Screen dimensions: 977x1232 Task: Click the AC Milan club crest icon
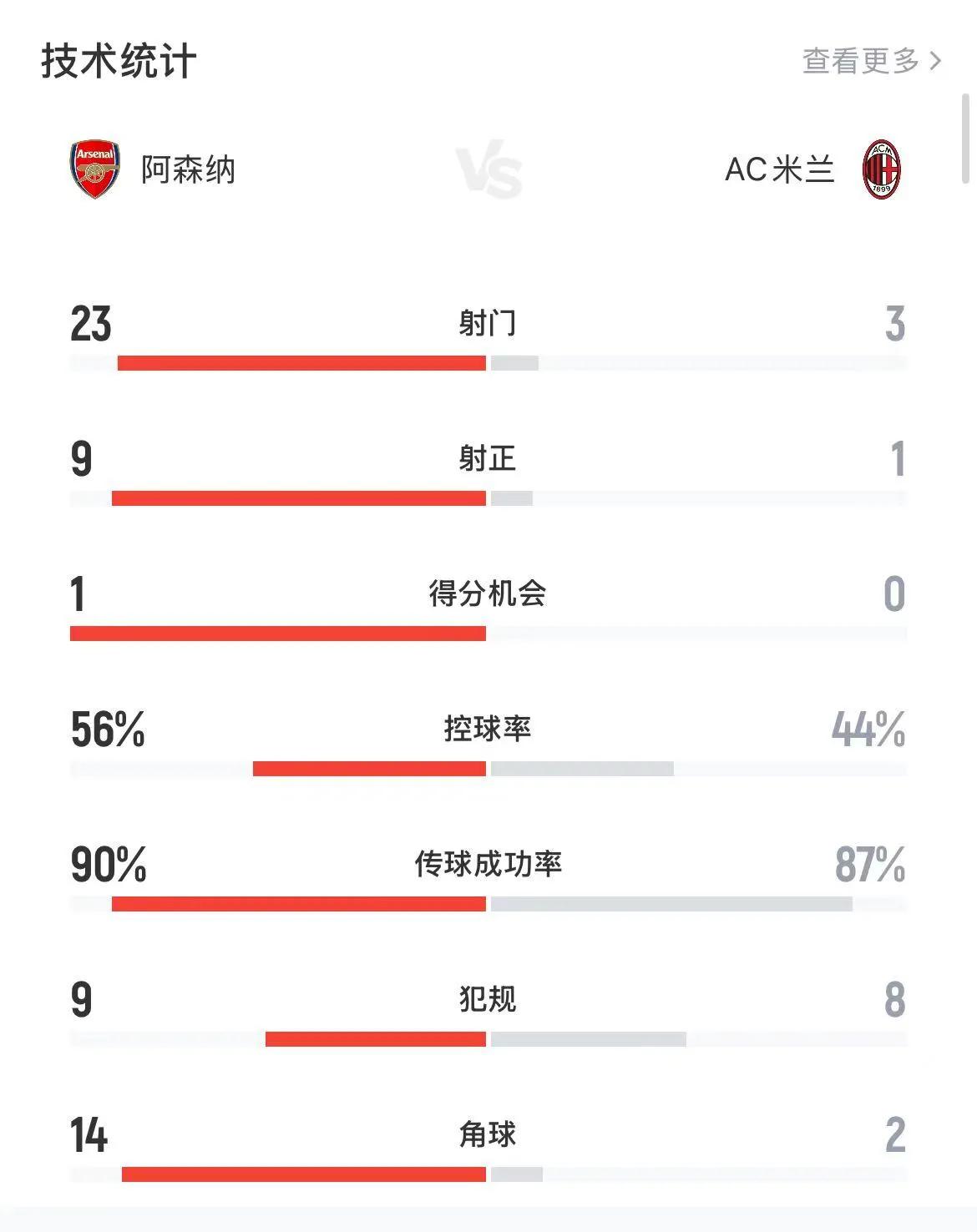[882, 169]
